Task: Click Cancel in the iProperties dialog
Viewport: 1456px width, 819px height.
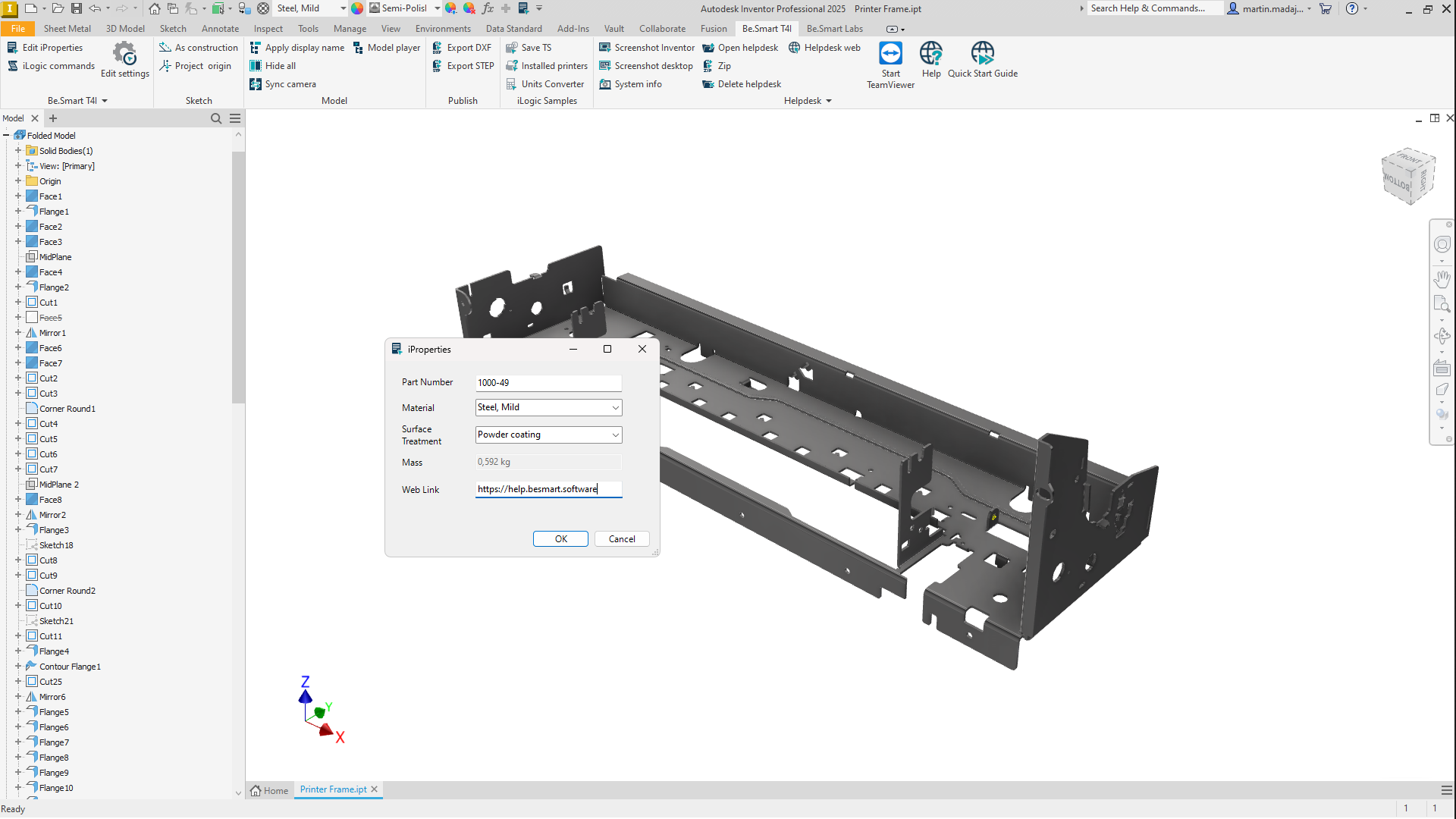Action: pos(622,539)
